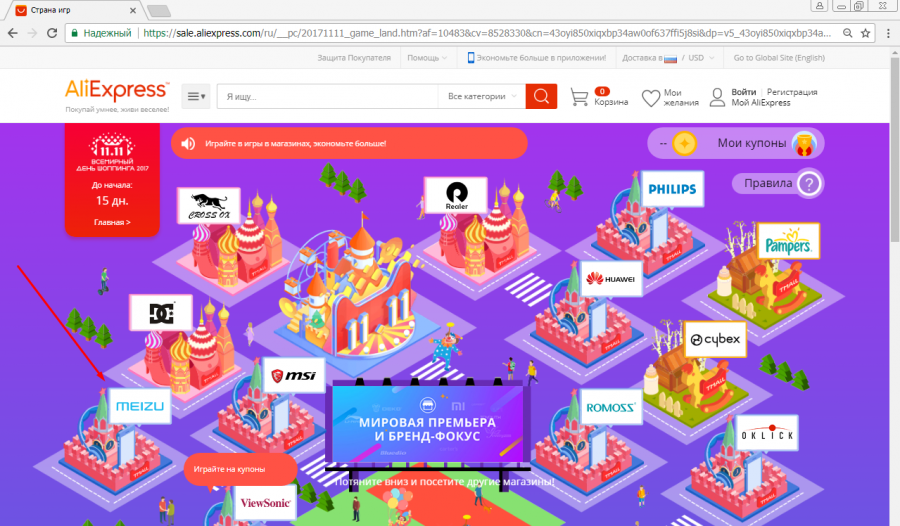The height and width of the screenshot is (526, 900).
Task: Open wishlist heart icon
Action: 650,98
